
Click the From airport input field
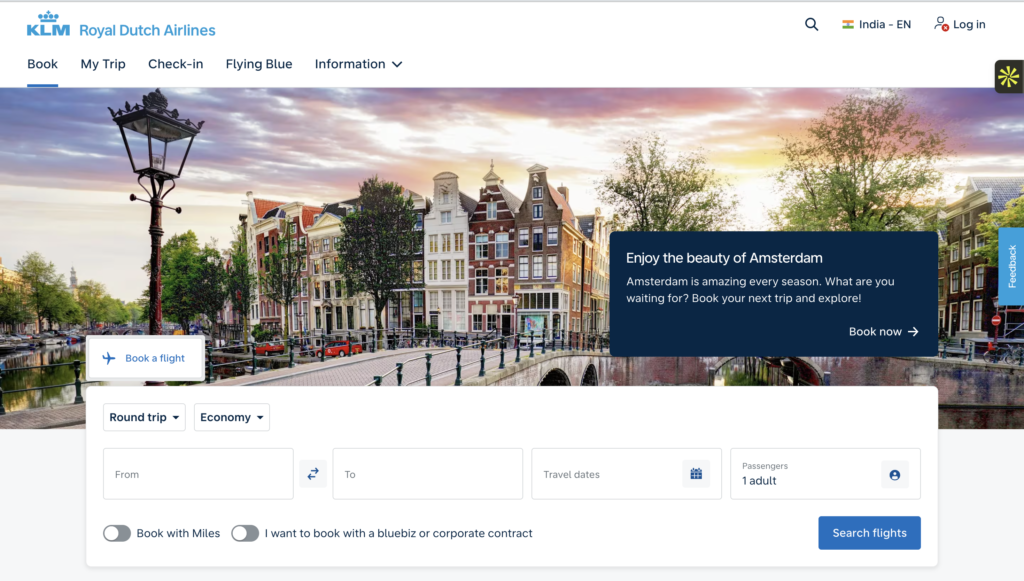point(198,474)
